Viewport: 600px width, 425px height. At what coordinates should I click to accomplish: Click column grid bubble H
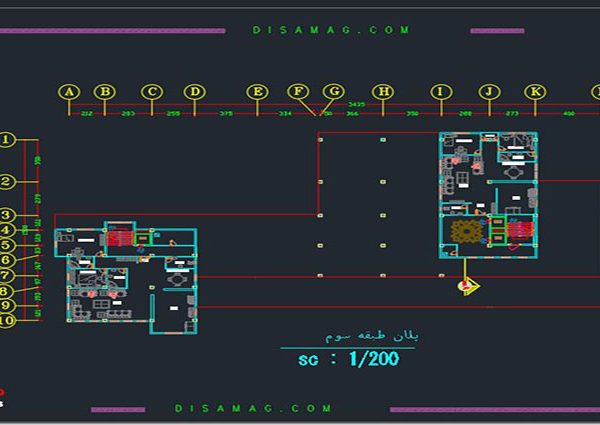click(383, 92)
